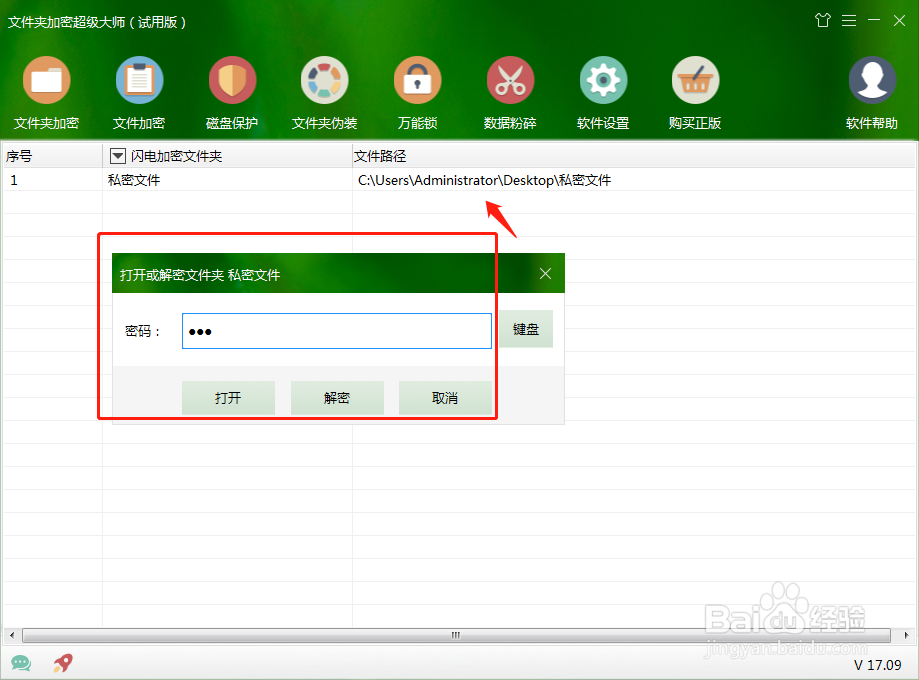Image resolution: width=919 pixels, height=680 pixels.
Task: Open the 键盘 on-screen keyboard
Action: [525, 329]
